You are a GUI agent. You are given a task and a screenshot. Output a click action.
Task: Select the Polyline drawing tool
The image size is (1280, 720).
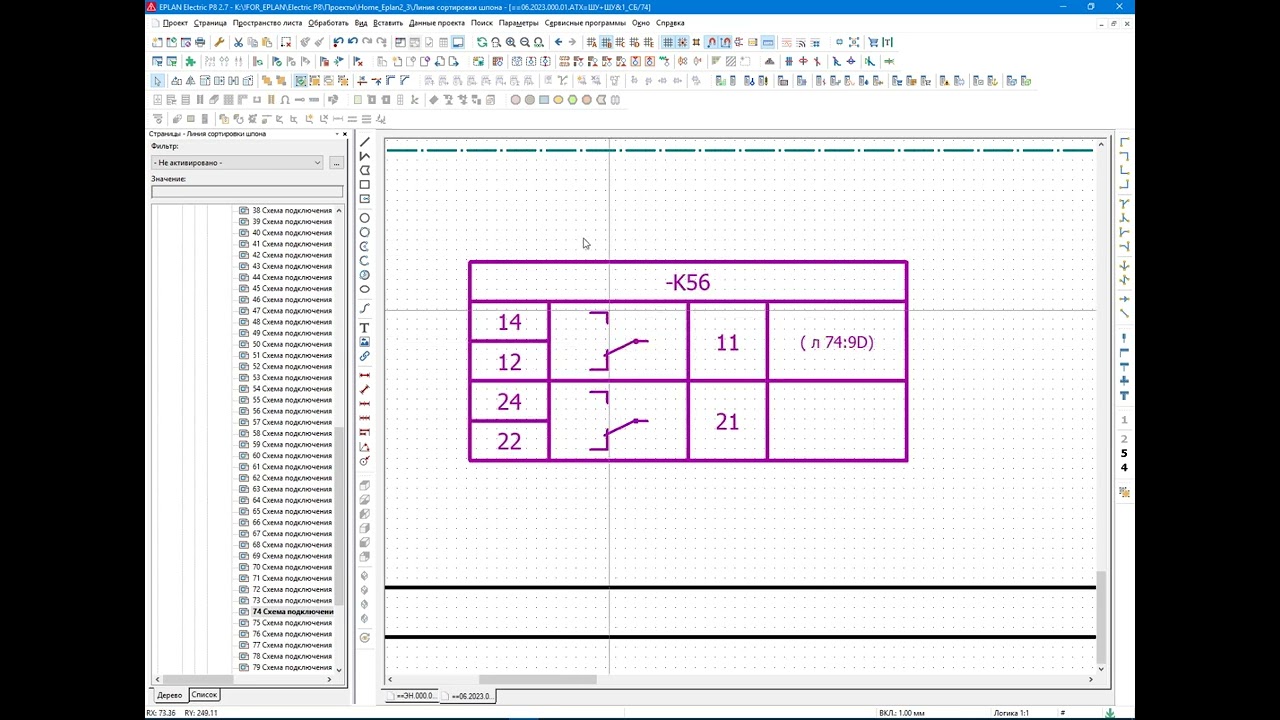(365, 156)
